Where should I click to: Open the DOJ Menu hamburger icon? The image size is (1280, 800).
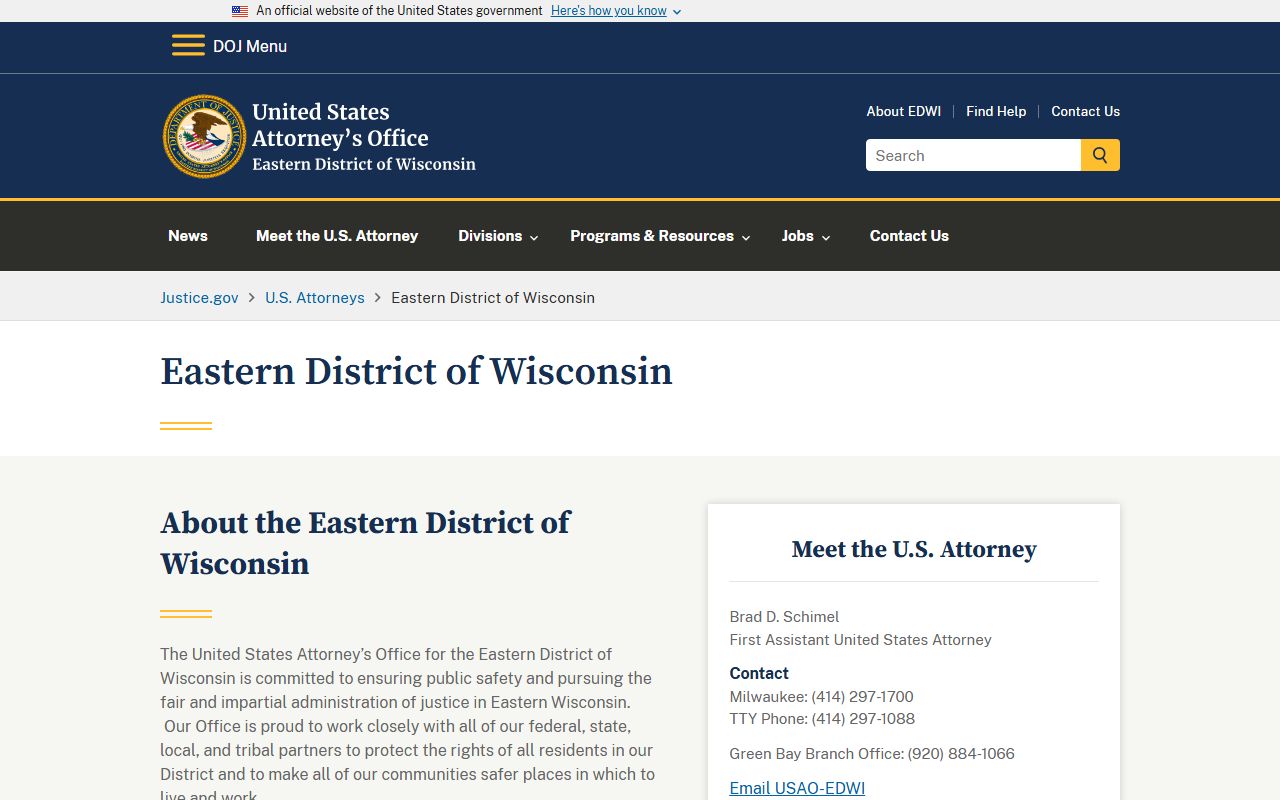click(x=188, y=46)
